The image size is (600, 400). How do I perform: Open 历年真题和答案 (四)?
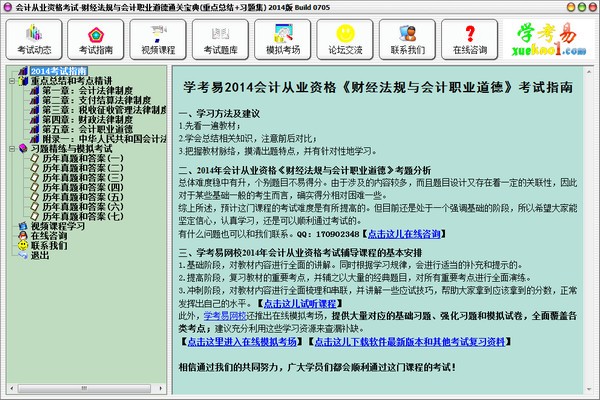(x=83, y=187)
